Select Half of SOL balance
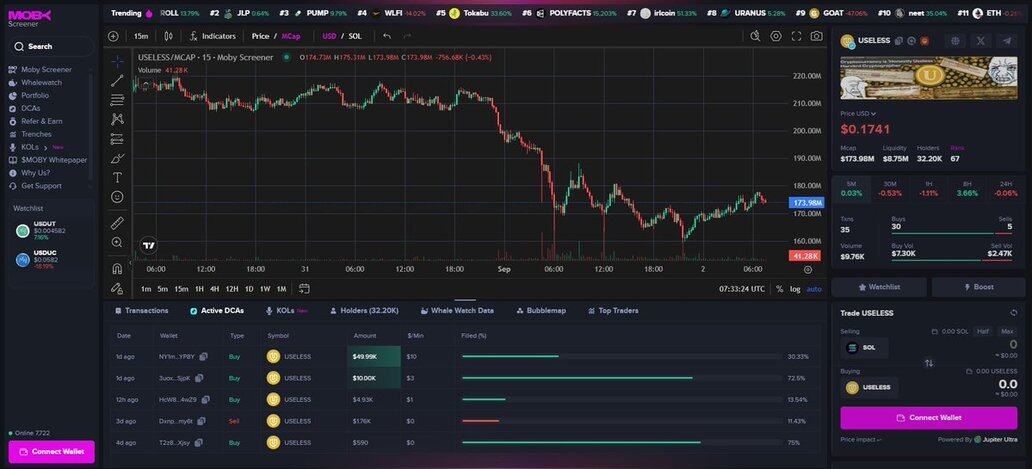This screenshot has width=1032, height=469. (x=983, y=332)
